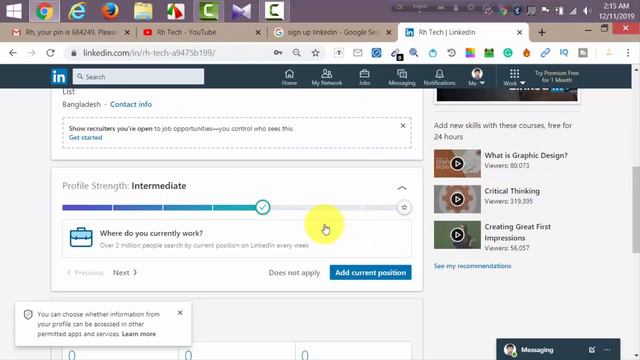This screenshot has width=640, height=360.
Task: Click Previous in profile strength card
Action: coord(85,273)
